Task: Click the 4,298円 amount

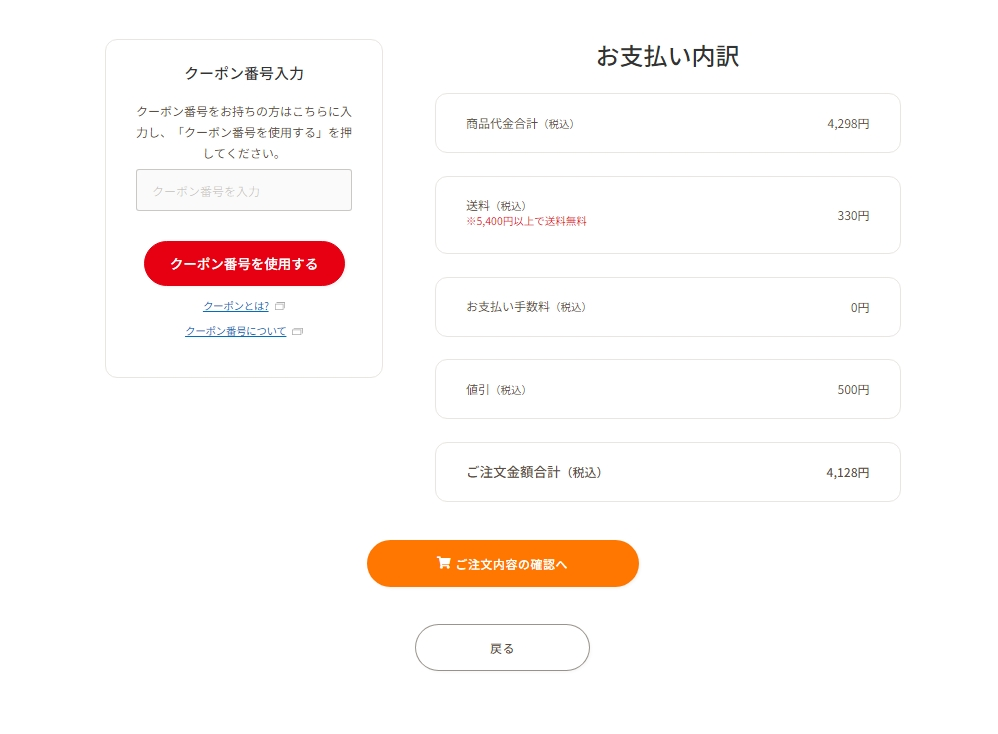Action: click(x=848, y=124)
